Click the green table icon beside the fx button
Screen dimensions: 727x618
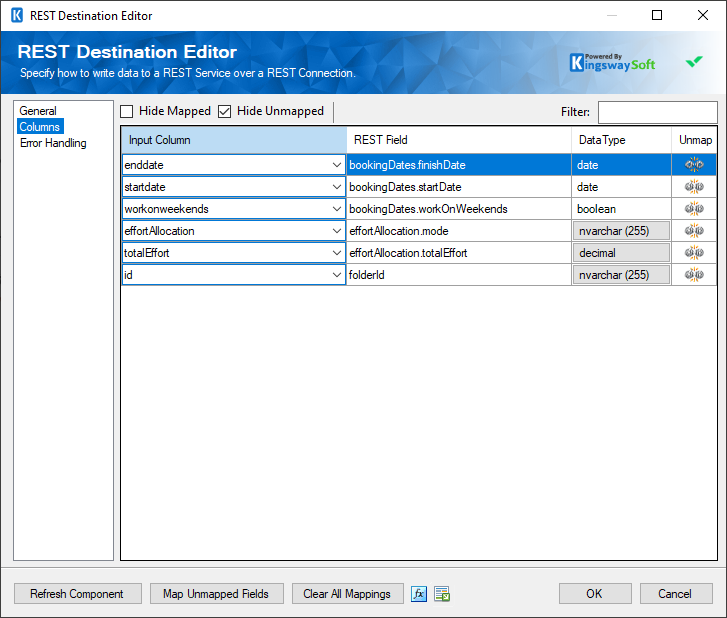click(442, 593)
